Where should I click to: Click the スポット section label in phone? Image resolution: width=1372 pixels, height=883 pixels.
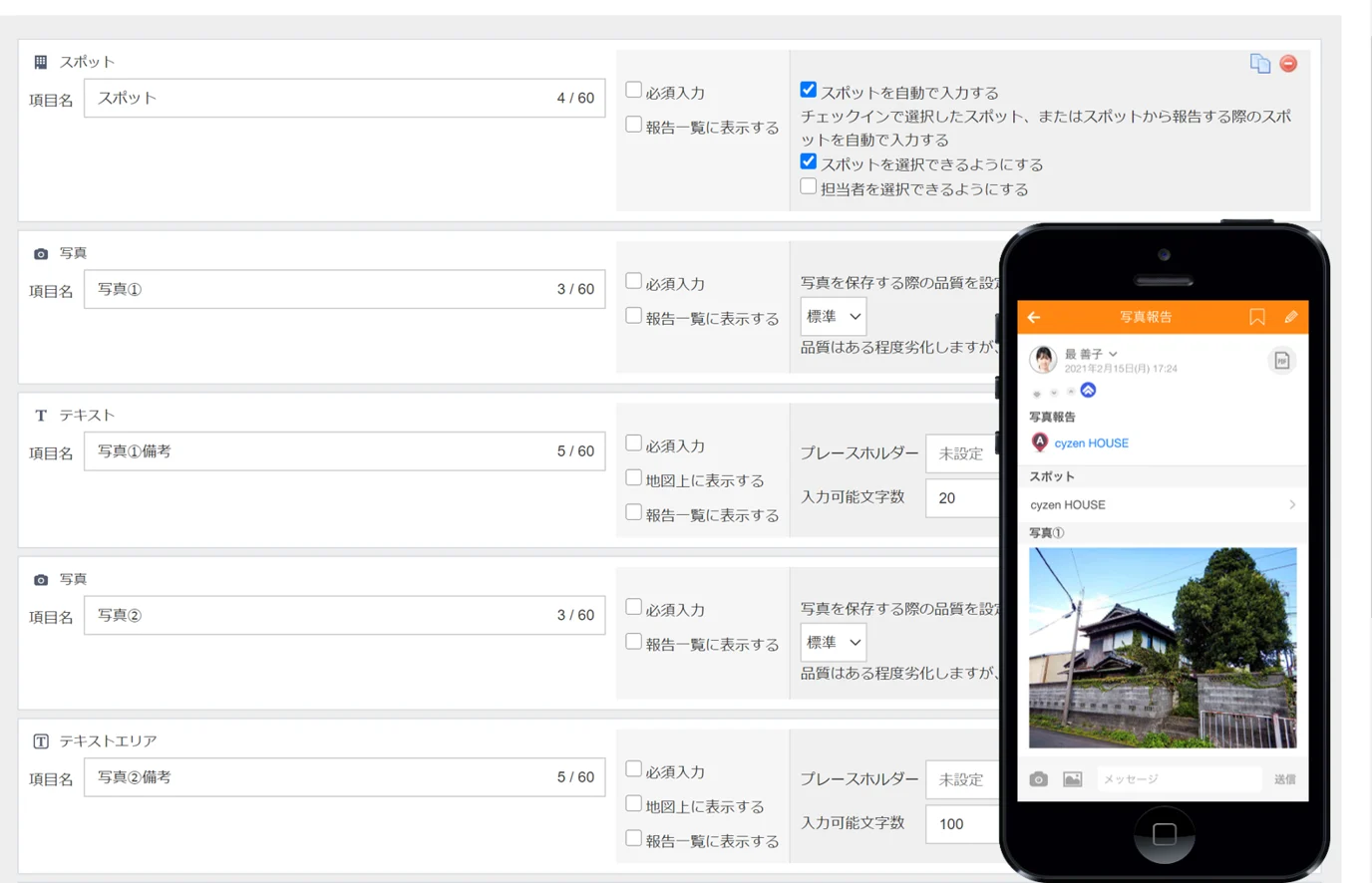1052,476
